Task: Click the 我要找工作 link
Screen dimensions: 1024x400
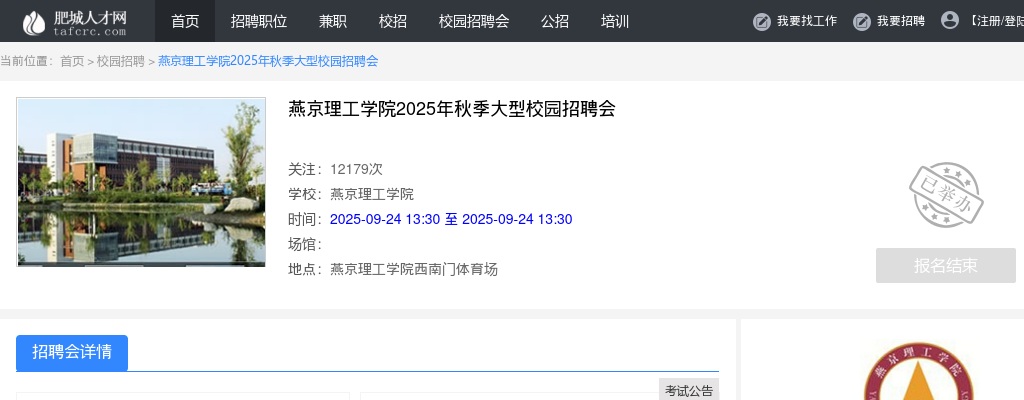Action: tap(807, 21)
